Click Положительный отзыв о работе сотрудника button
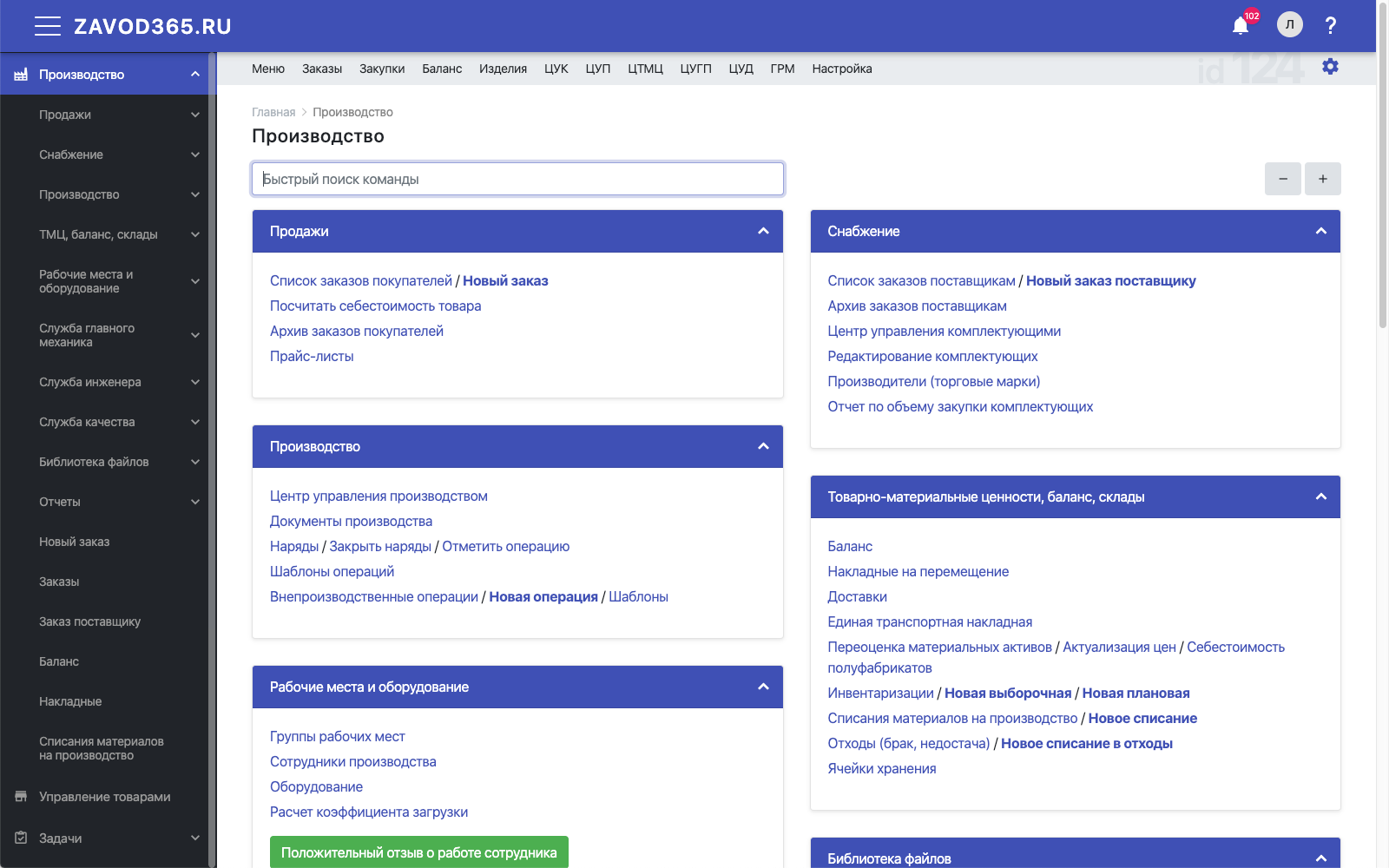Image resolution: width=1389 pixels, height=868 pixels. (x=418, y=852)
